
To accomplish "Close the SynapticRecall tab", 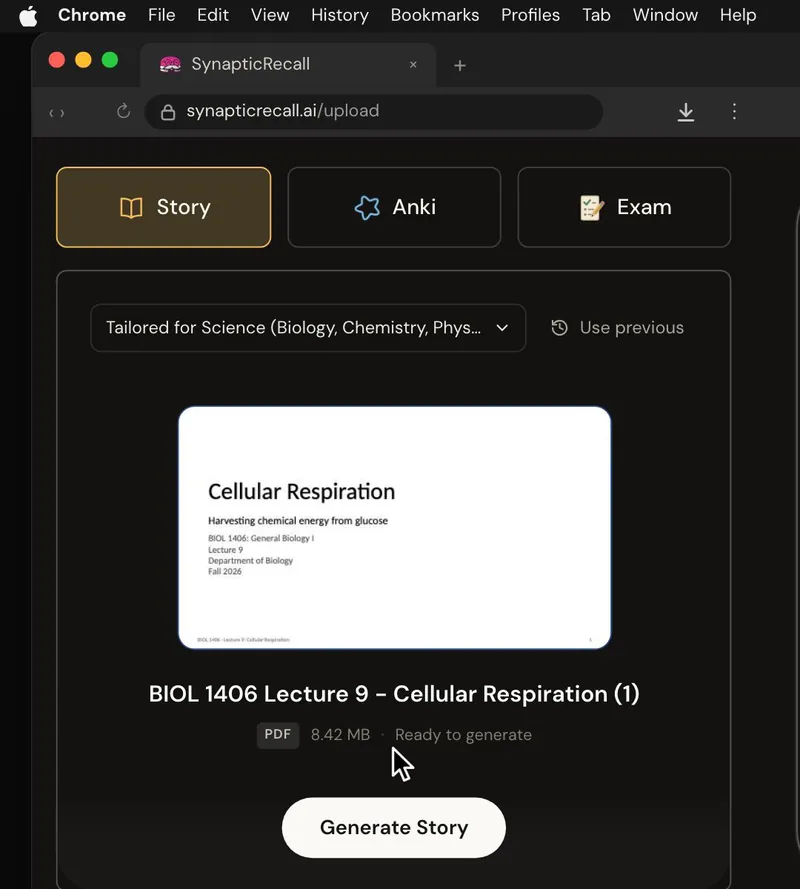I will tap(413, 65).
